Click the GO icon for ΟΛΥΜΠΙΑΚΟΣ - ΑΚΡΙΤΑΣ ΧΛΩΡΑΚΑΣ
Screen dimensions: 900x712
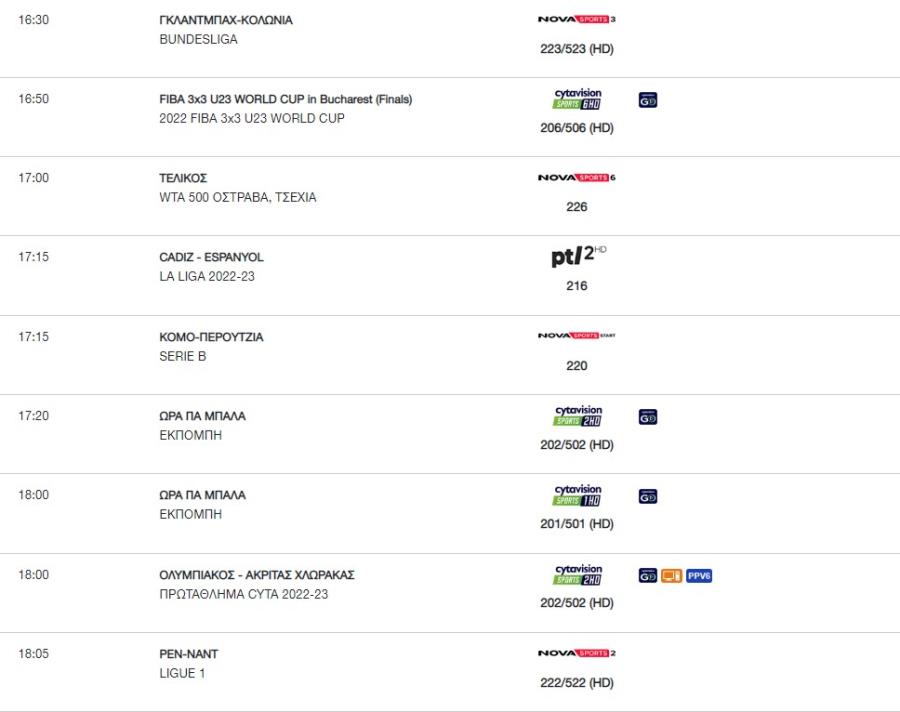coord(647,575)
